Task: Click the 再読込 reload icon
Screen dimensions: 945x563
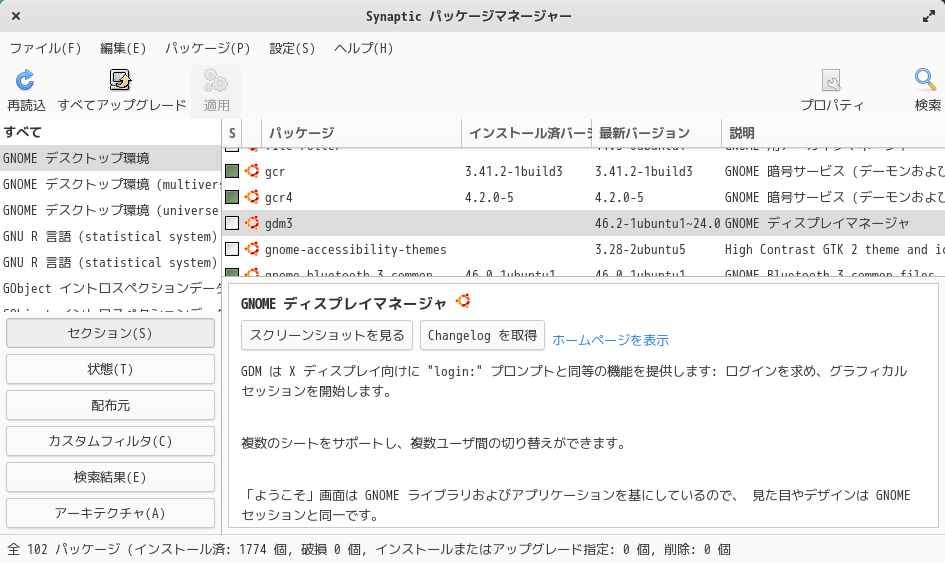Action: 26,81
